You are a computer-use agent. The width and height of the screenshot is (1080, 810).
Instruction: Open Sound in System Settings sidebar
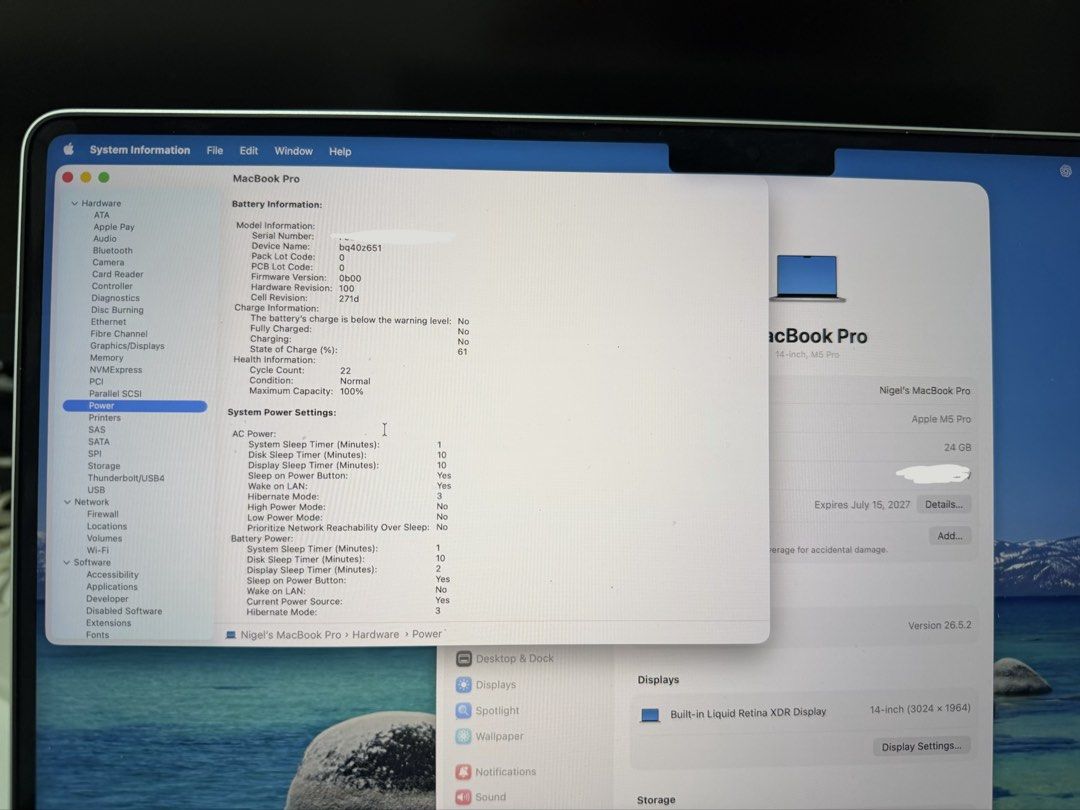481,797
